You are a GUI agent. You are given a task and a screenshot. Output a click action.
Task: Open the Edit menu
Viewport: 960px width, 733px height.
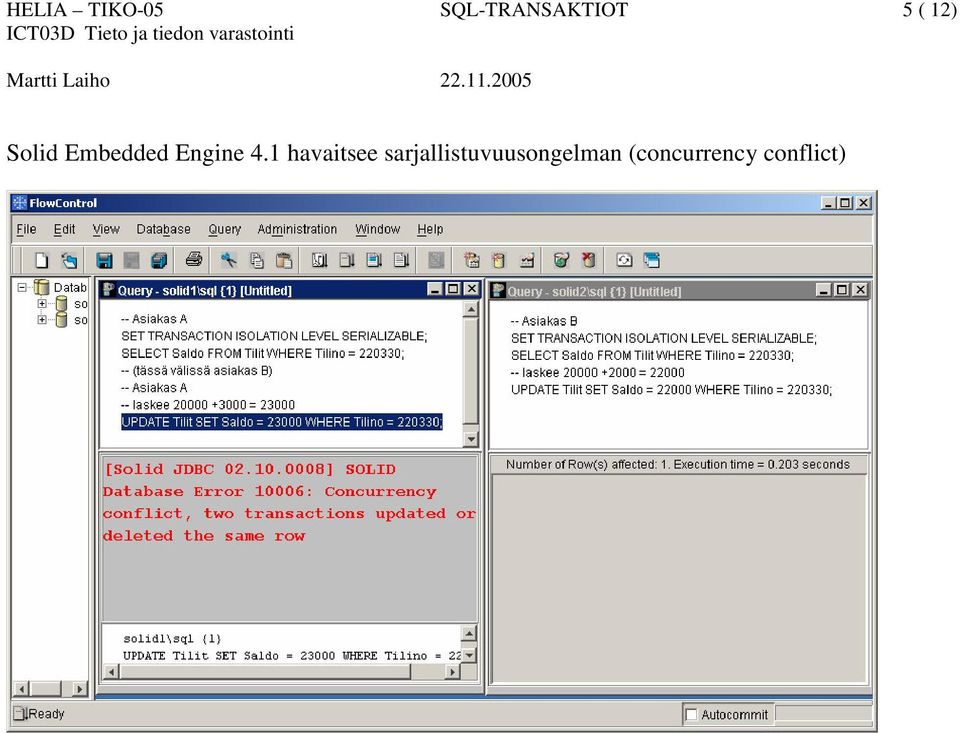(64, 229)
